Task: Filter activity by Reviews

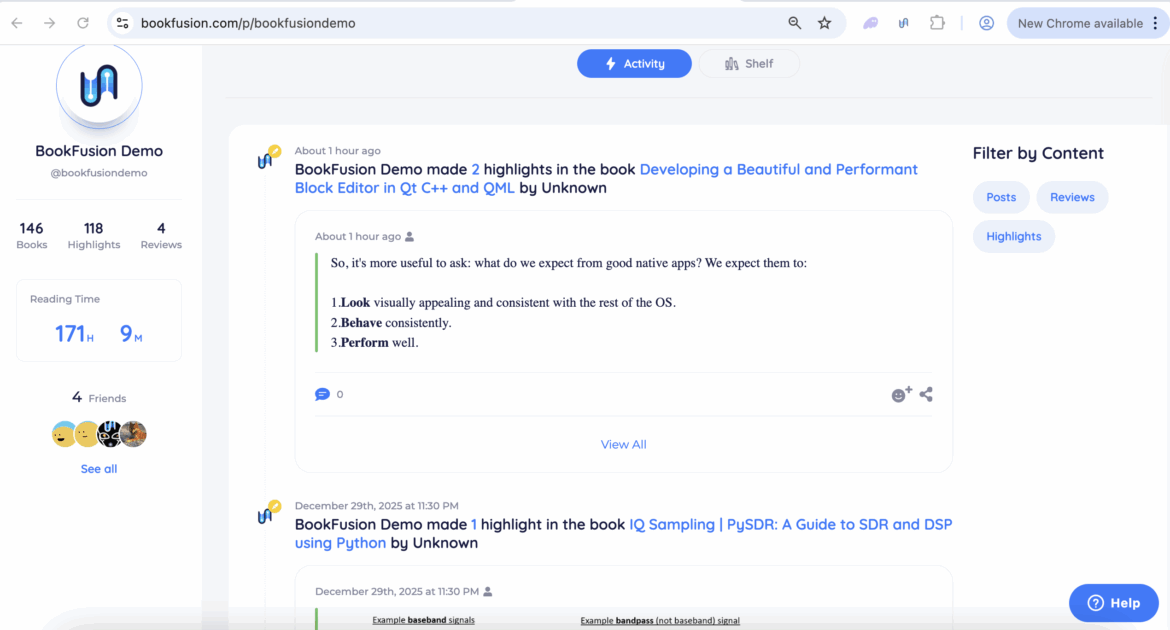Action: tap(1072, 197)
